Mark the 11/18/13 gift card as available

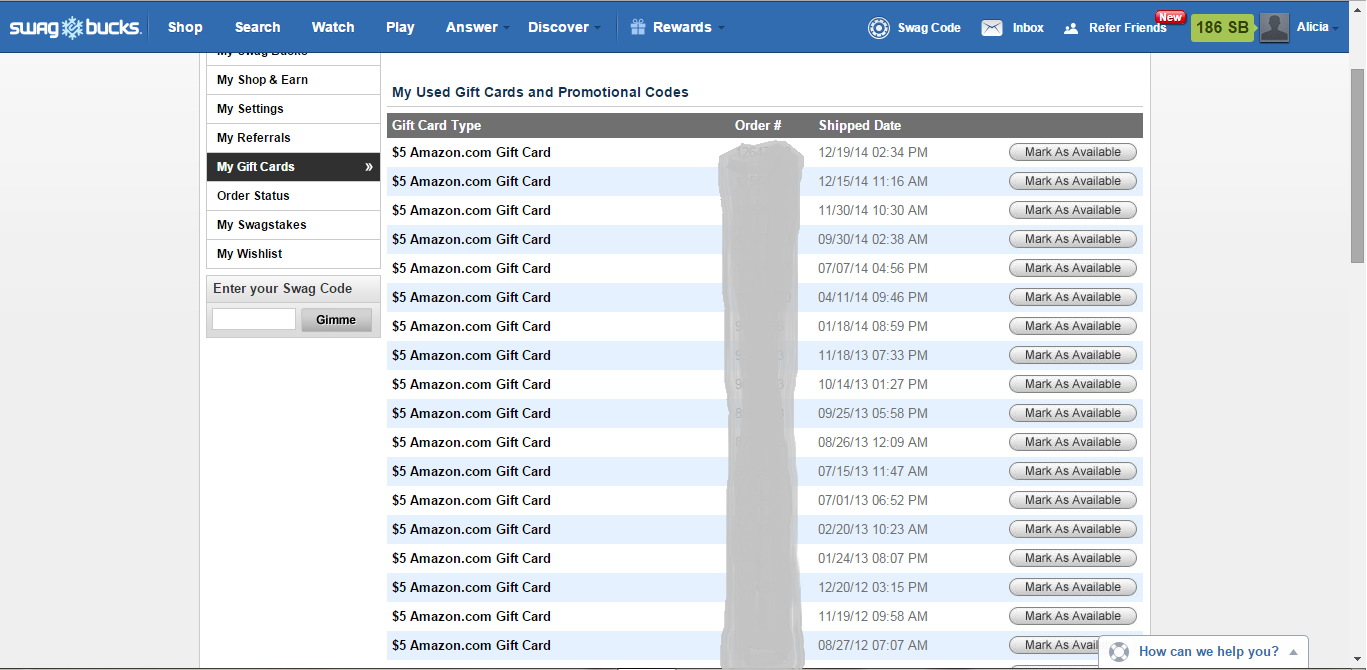pyautogui.click(x=1073, y=355)
